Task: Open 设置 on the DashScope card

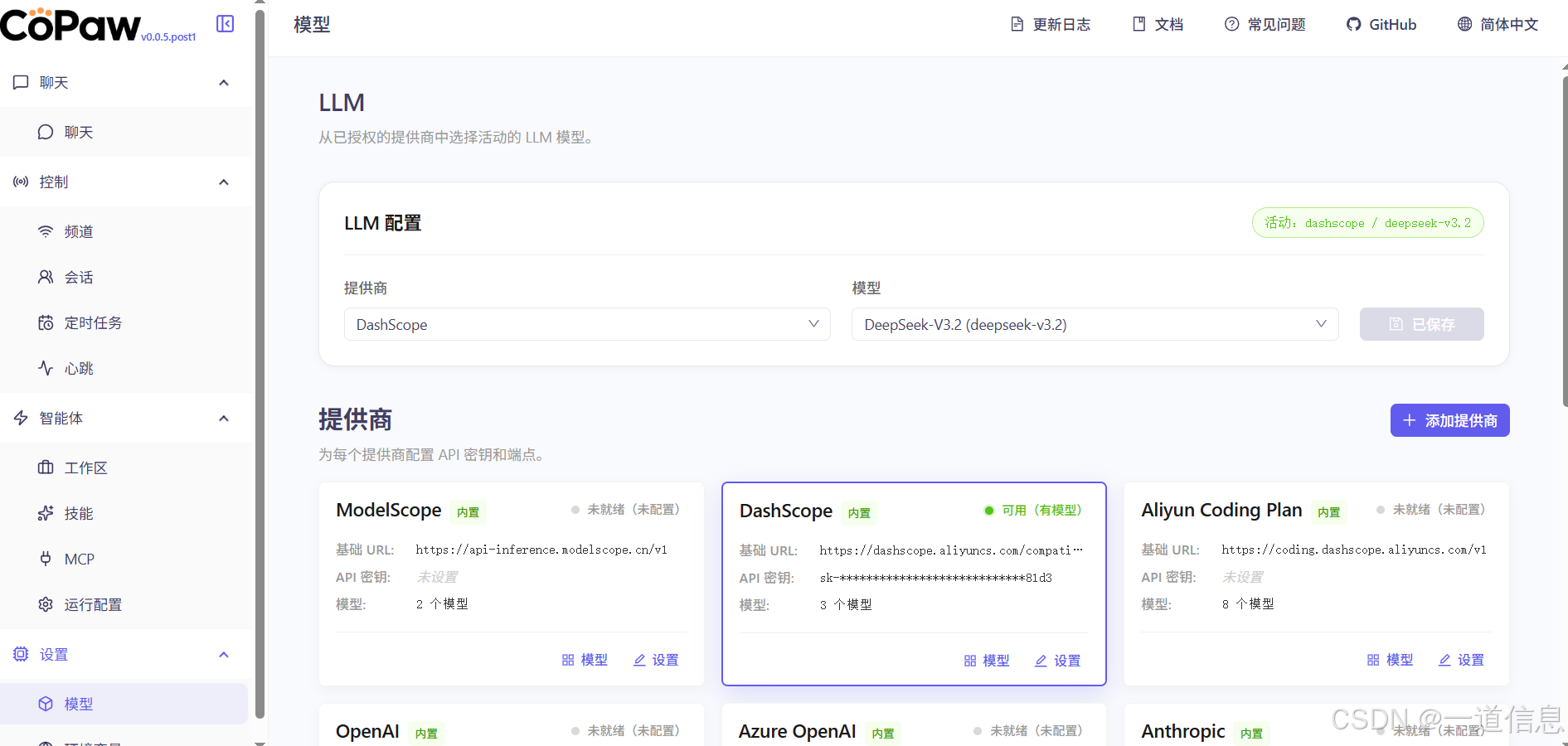Action: click(1058, 661)
